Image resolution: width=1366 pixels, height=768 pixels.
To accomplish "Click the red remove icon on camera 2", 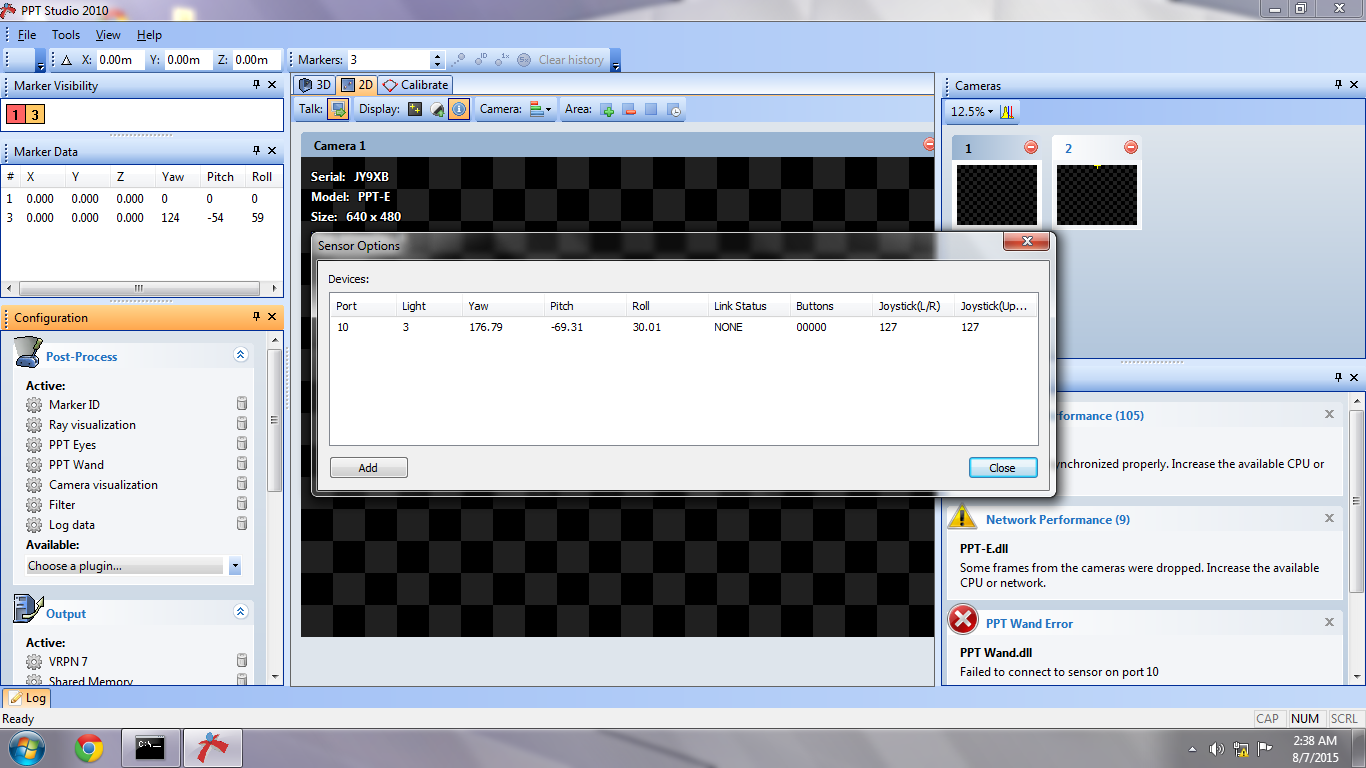I will click(1131, 148).
